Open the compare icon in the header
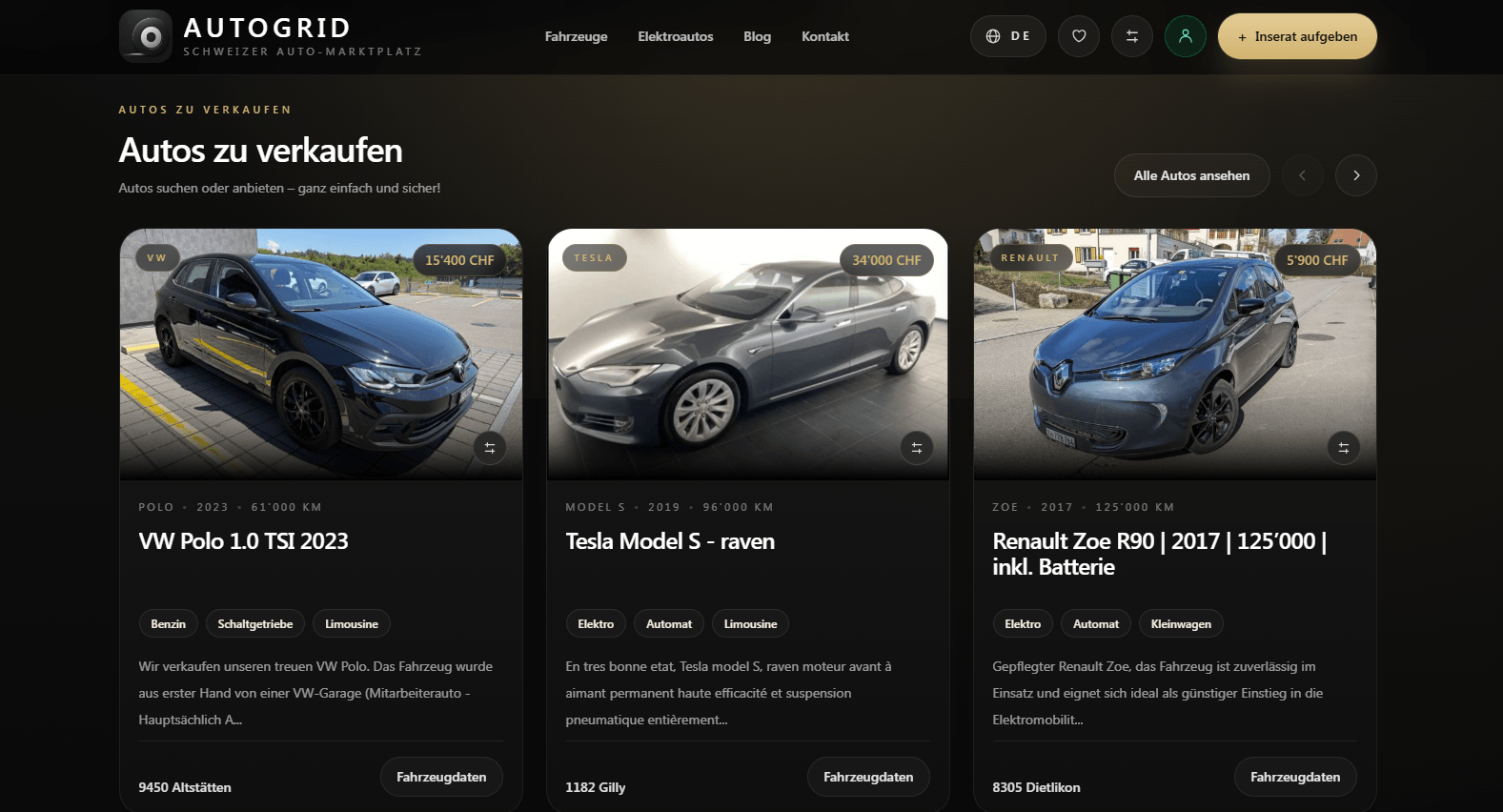This screenshot has width=1503, height=812. point(1132,36)
